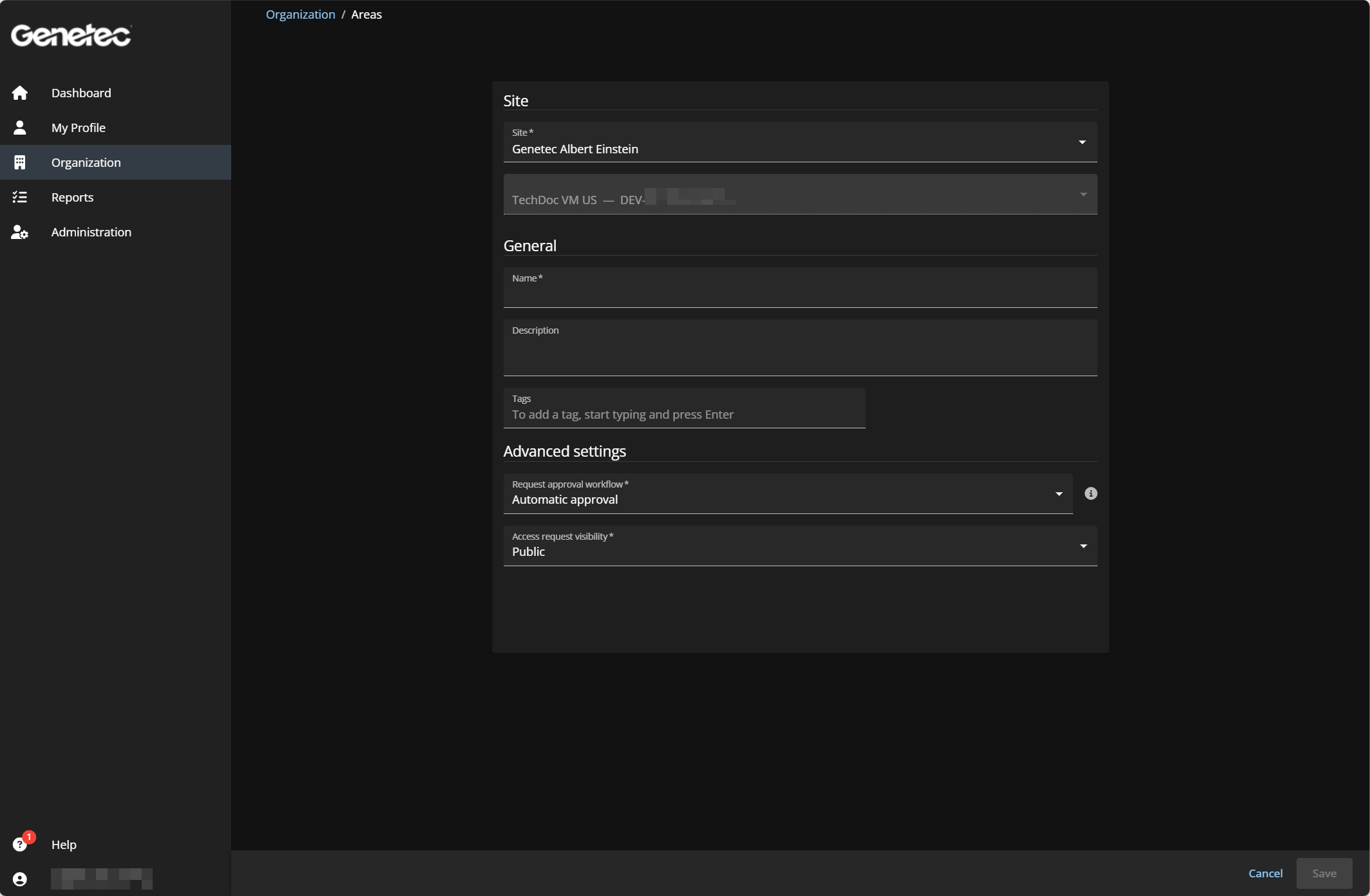The width and height of the screenshot is (1370, 896).
Task: Click the Name input field
Action: click(799, 293)
